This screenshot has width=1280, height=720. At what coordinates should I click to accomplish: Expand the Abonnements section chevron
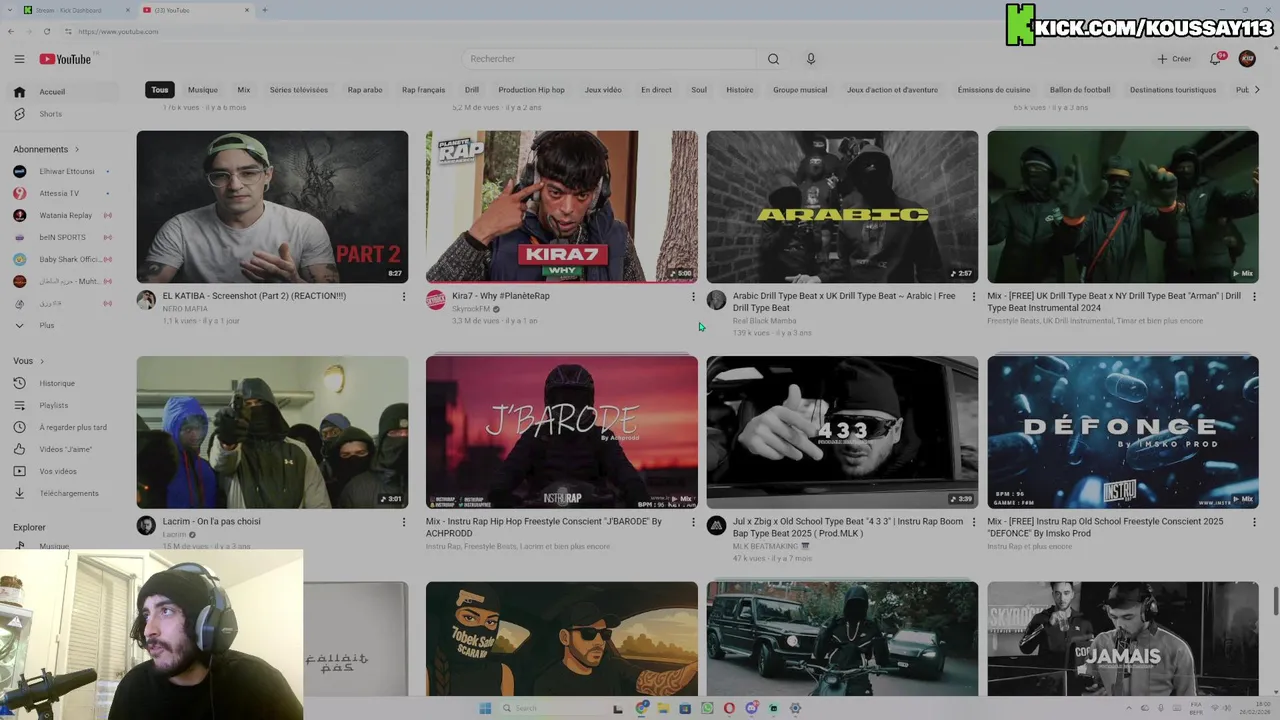click(76, 149)
